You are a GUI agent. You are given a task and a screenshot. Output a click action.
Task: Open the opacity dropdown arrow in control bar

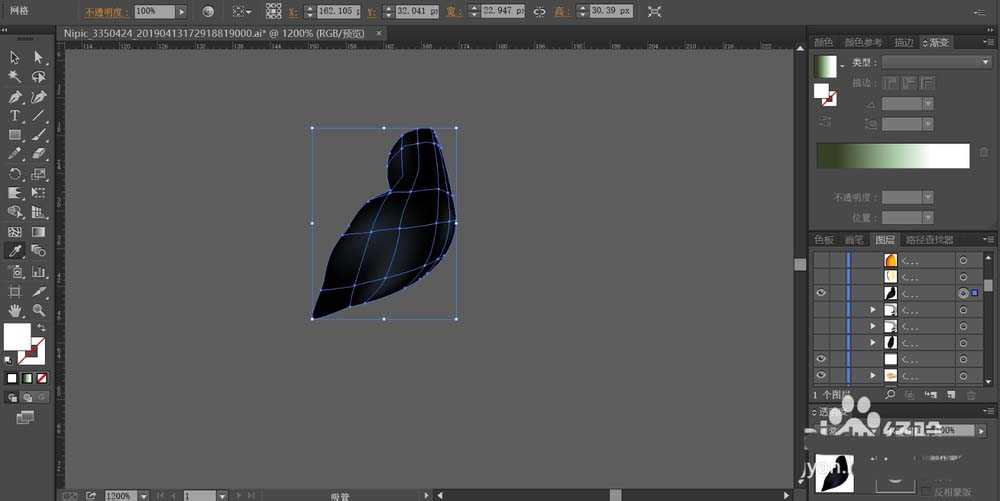(181, 12)
